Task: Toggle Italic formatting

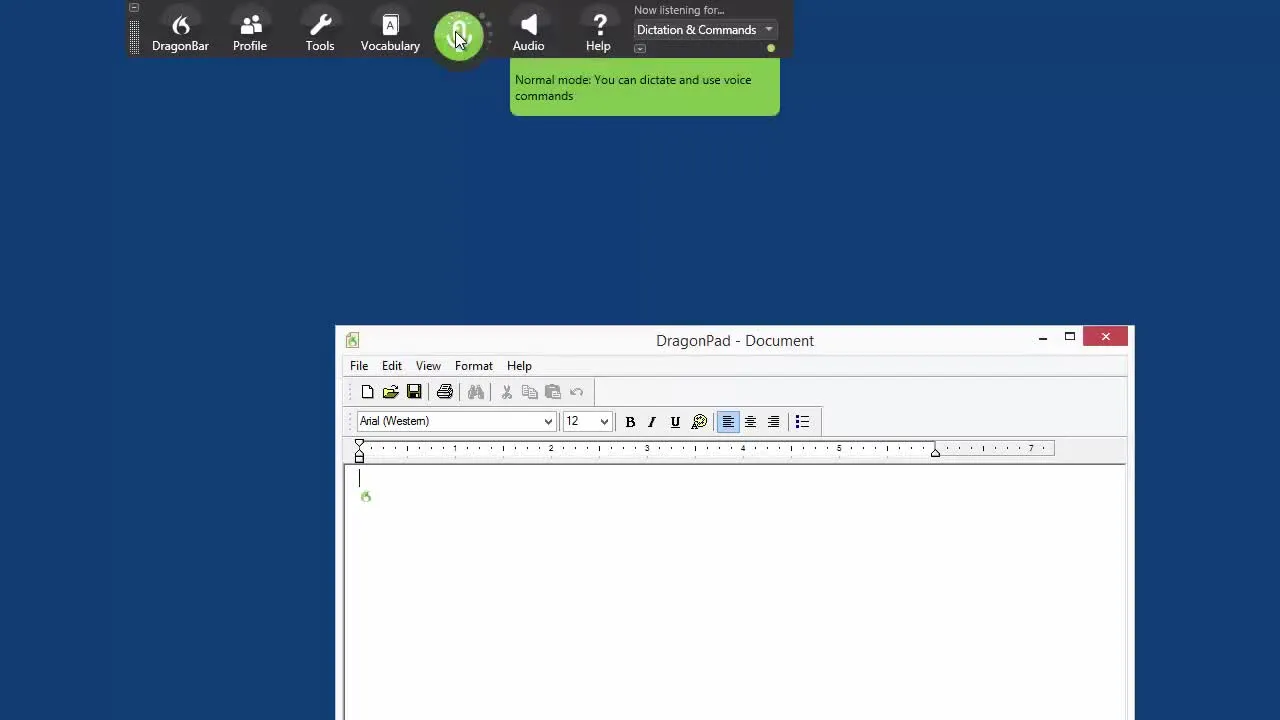Action: 652,422
